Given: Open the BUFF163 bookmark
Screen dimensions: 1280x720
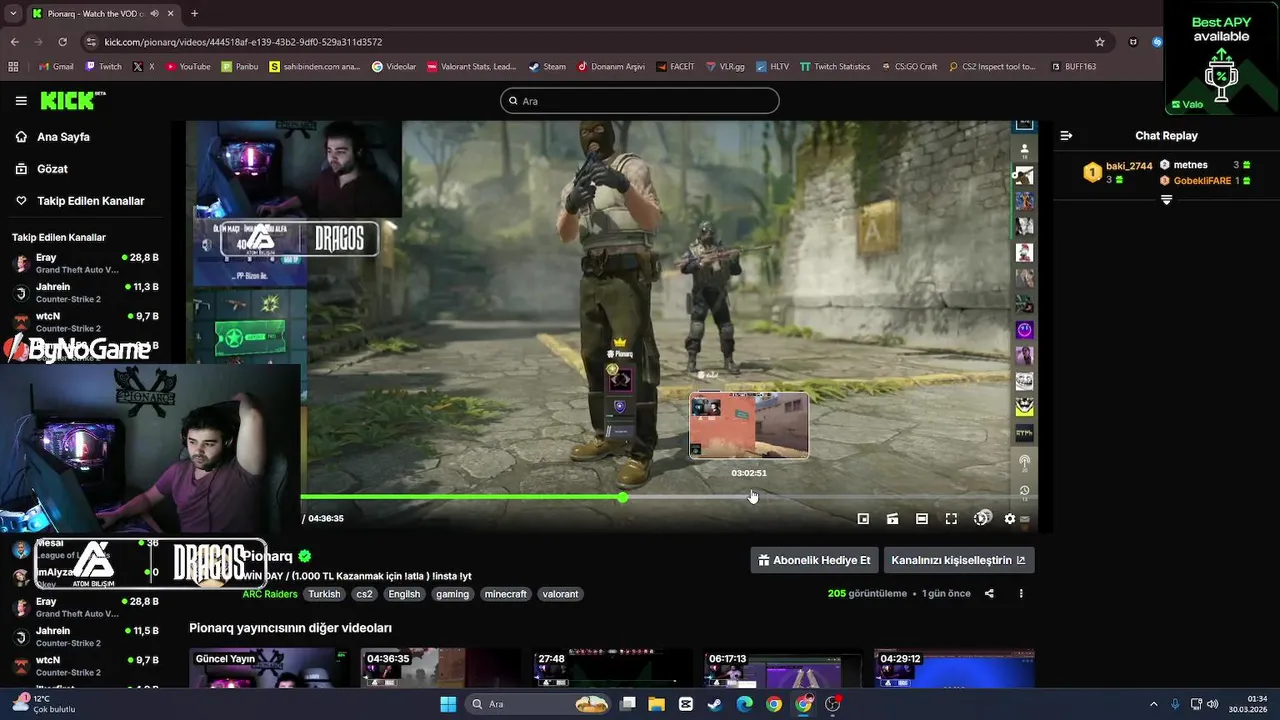Looking at the screenshot, I should (1073, 67).
